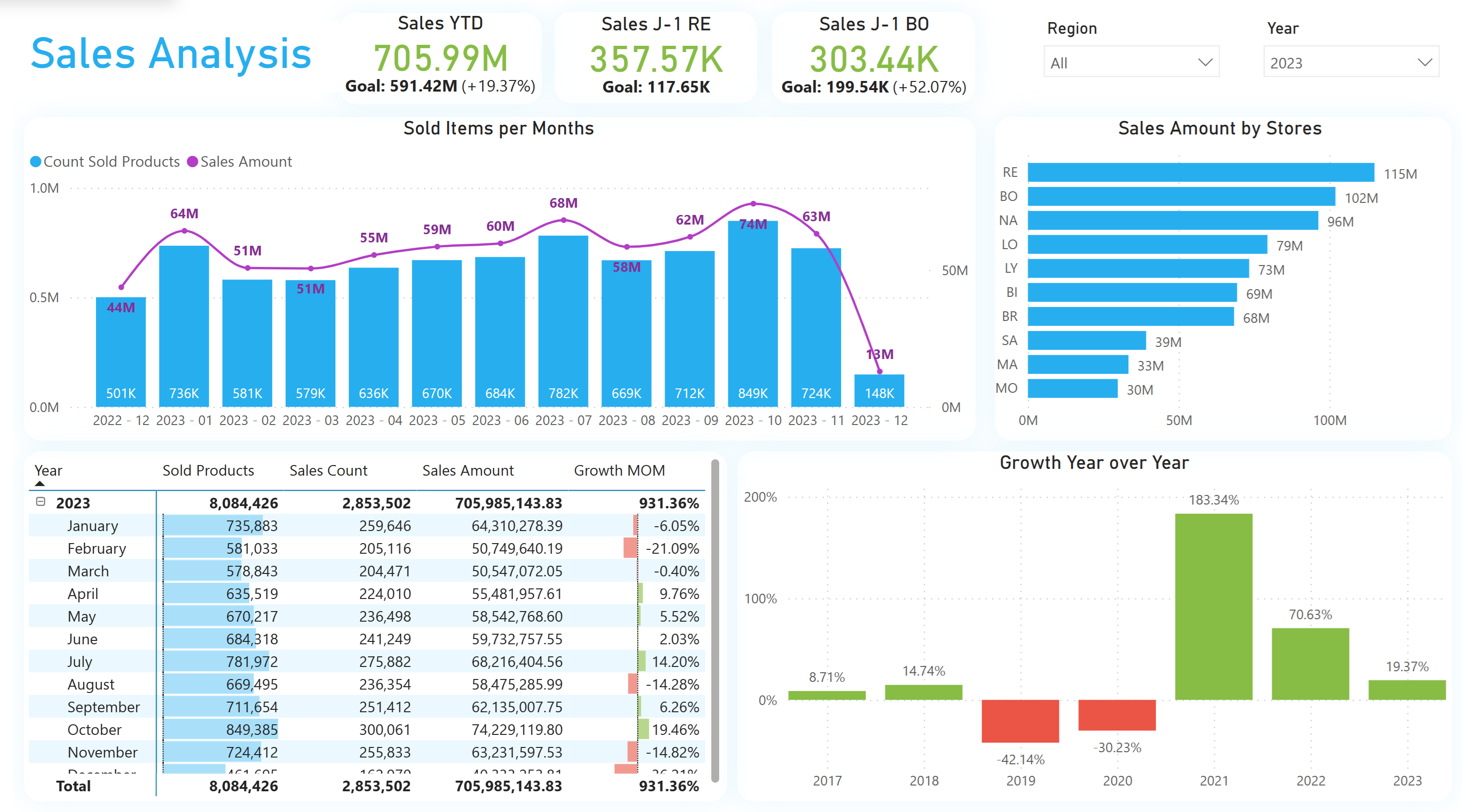Open the Year dropdown showing 2023
The width and height of the screenshot is (1484, 812).
1350,62
